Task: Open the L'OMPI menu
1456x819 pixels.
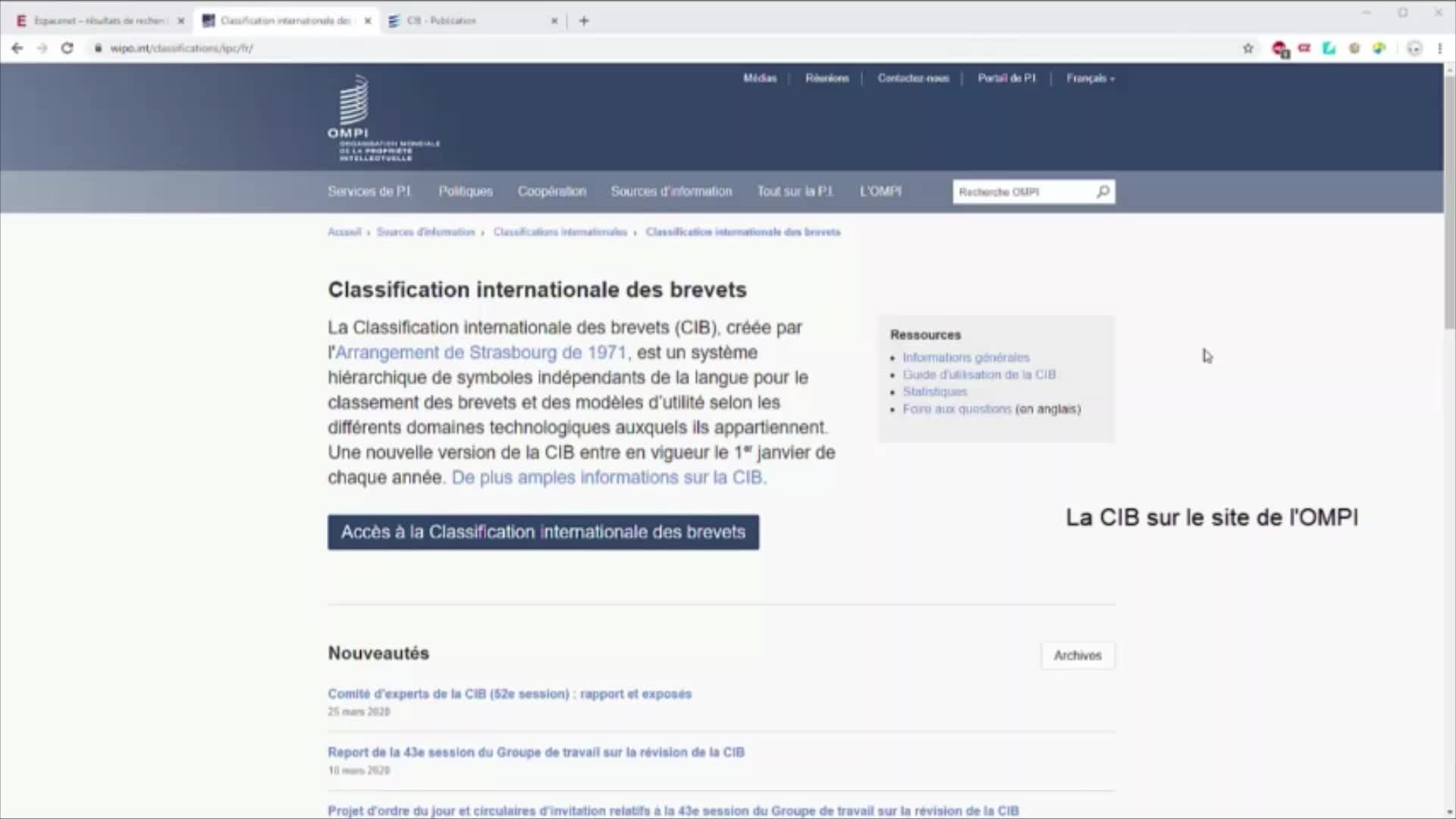Action: pos(880,191)
